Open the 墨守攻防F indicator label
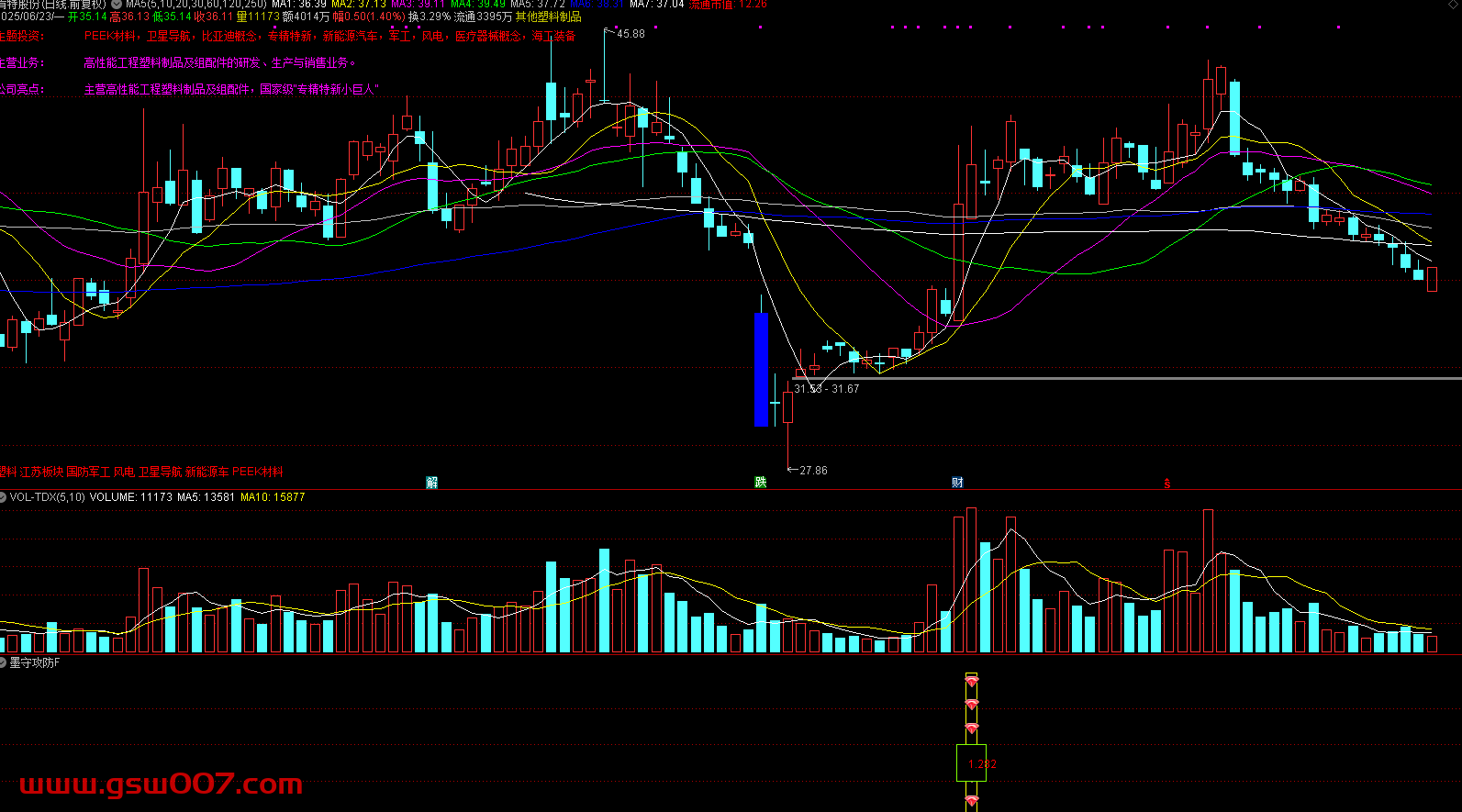The height and width of the screenshot is (812, 1462). click(x=35, y=662)
